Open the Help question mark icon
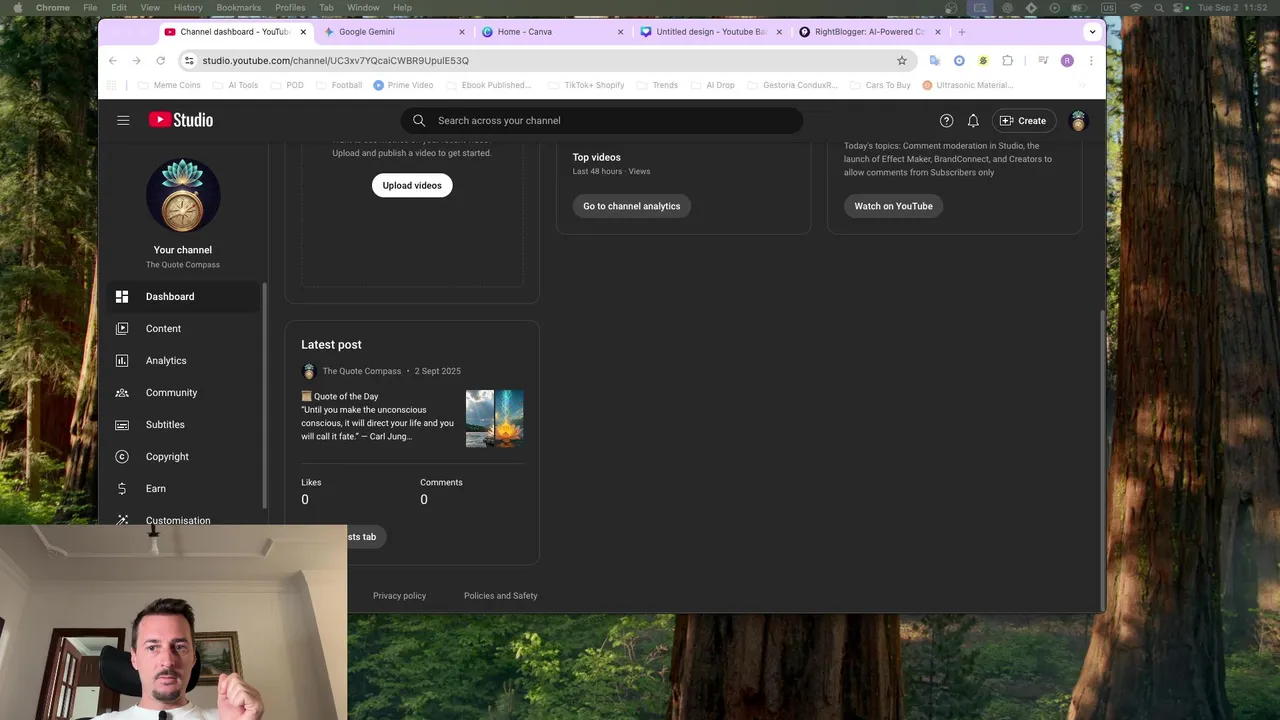Screen dimensions: 1280x720 [946, 121]
